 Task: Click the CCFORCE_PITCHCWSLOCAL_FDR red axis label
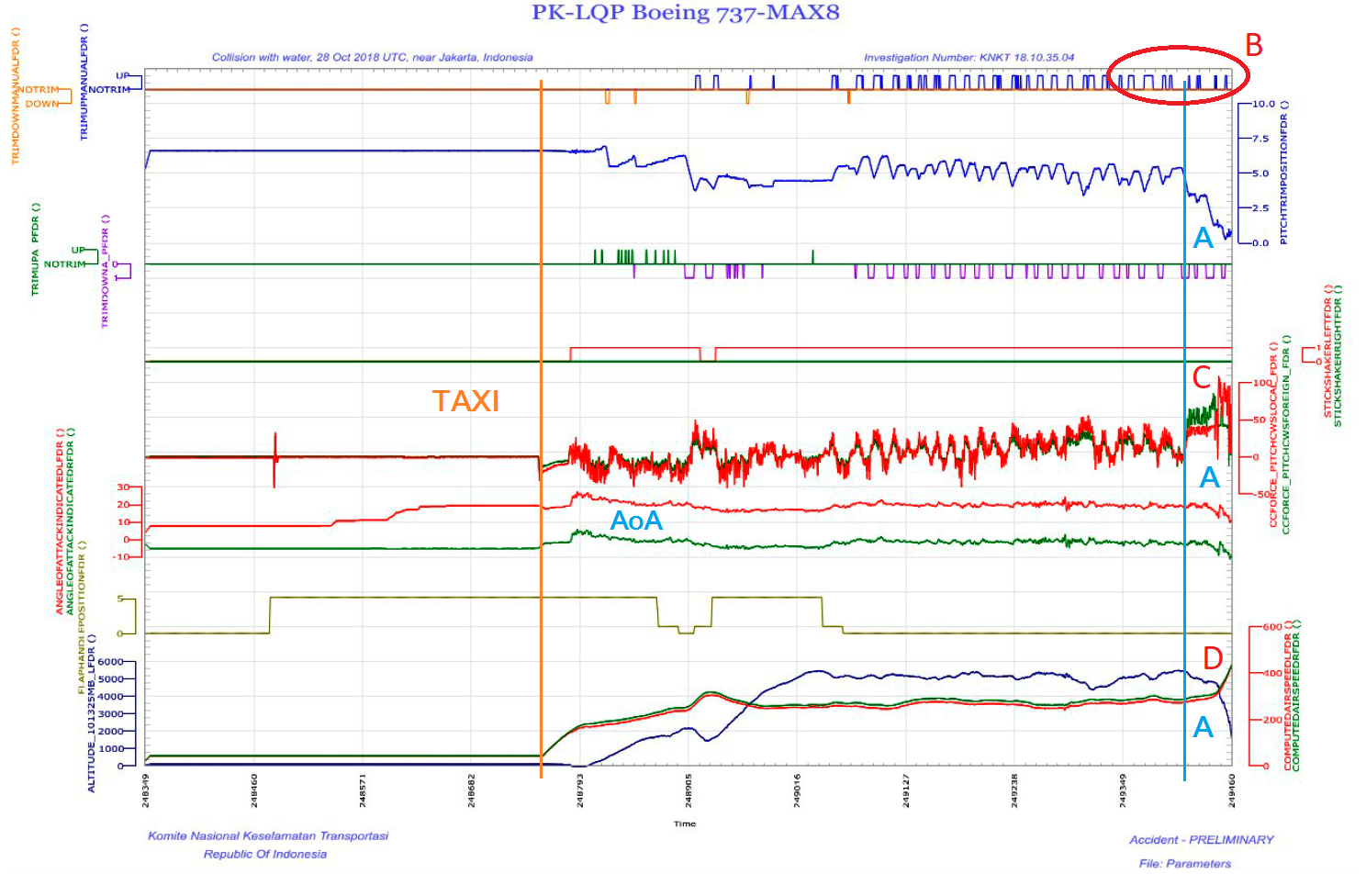click(1274, 434)
